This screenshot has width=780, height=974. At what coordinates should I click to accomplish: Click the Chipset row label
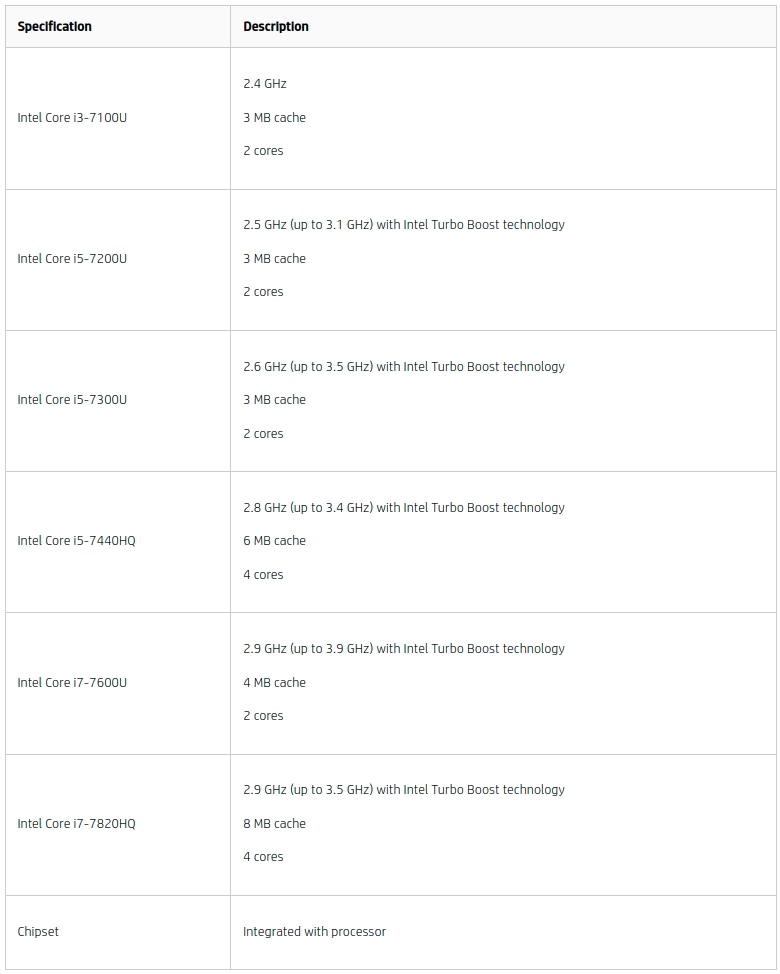(x=38, y=931)
